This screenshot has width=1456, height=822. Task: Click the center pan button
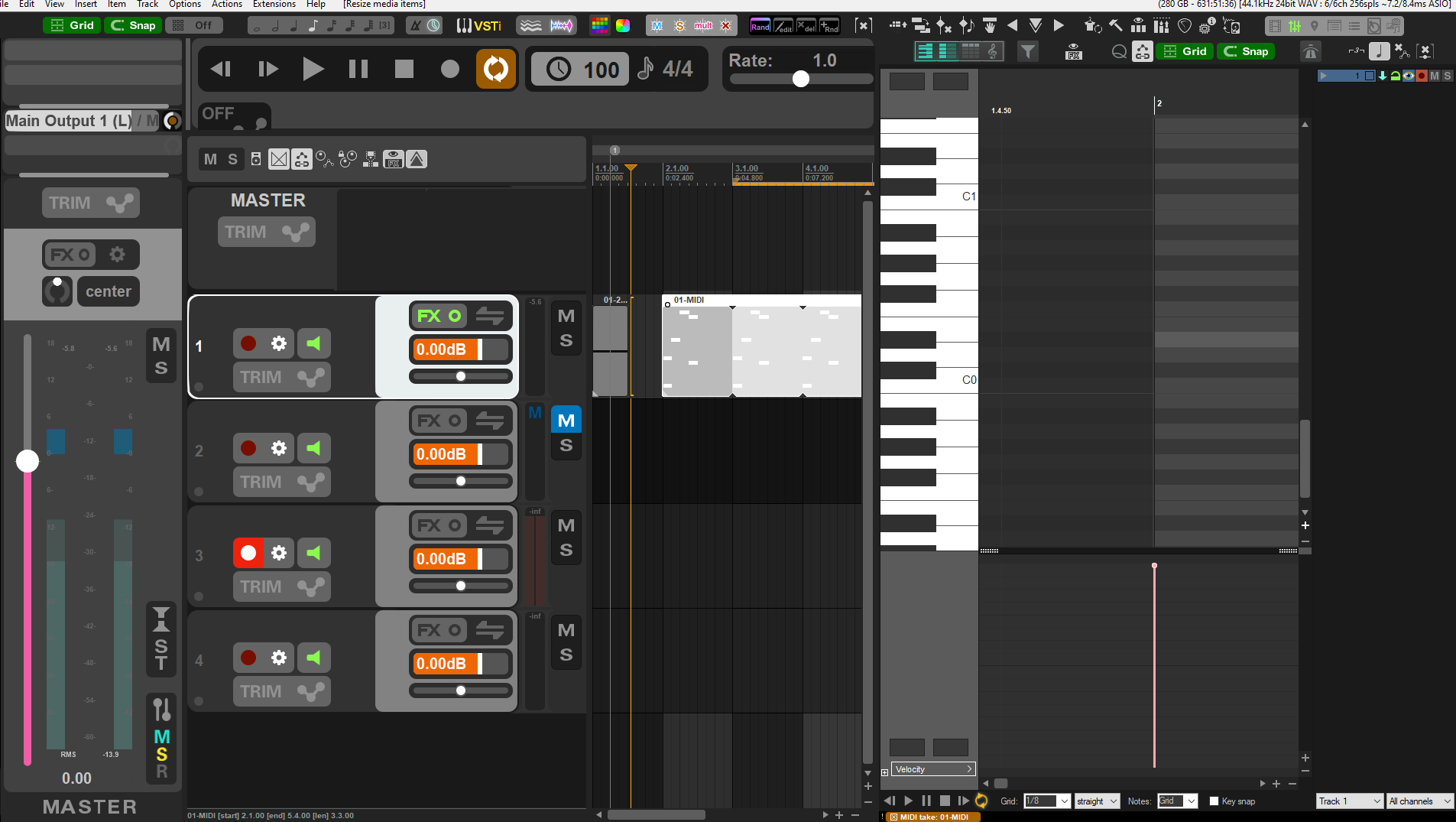pyautogui.click(x=108, y=291)
